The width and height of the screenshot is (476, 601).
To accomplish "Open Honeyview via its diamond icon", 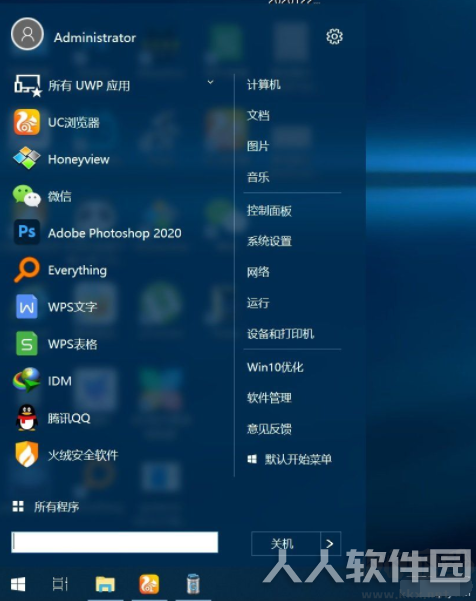I will pos(26,158).
